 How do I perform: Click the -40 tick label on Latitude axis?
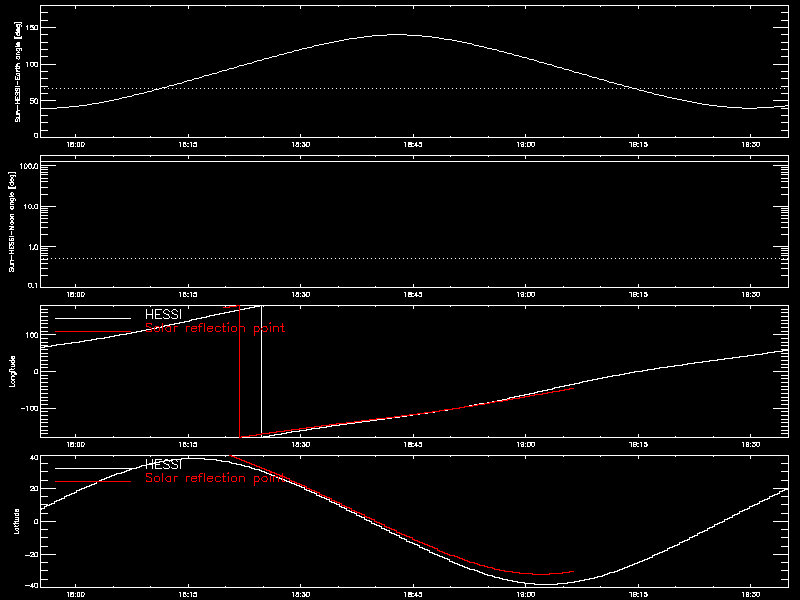[x=32, y=585]
